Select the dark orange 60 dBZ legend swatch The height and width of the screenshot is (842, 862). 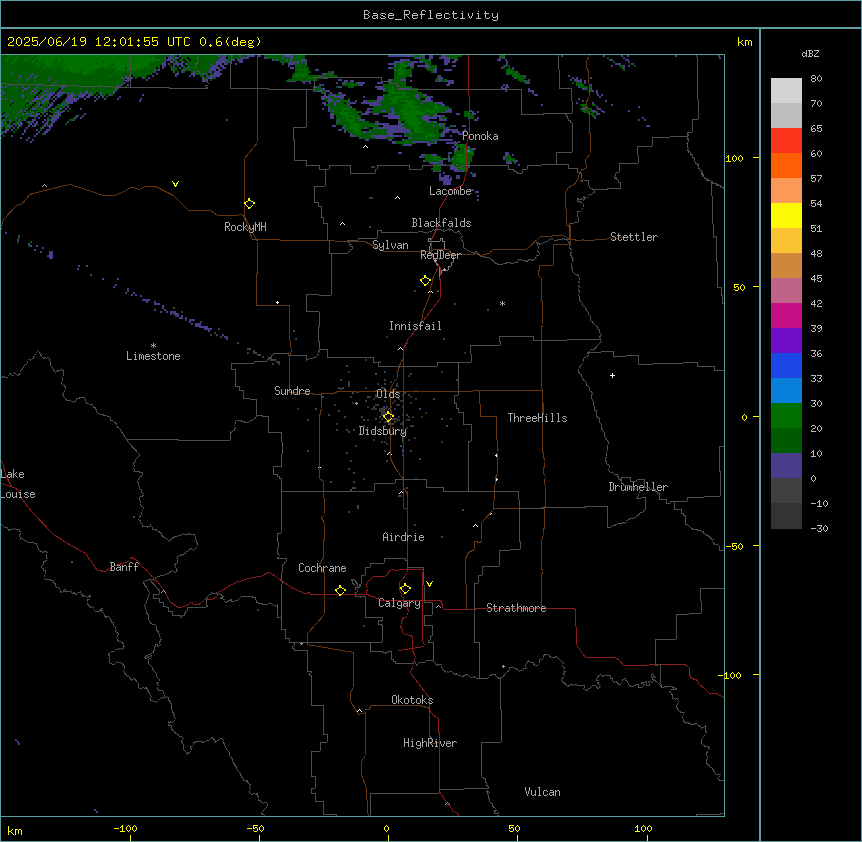point(786,165)
